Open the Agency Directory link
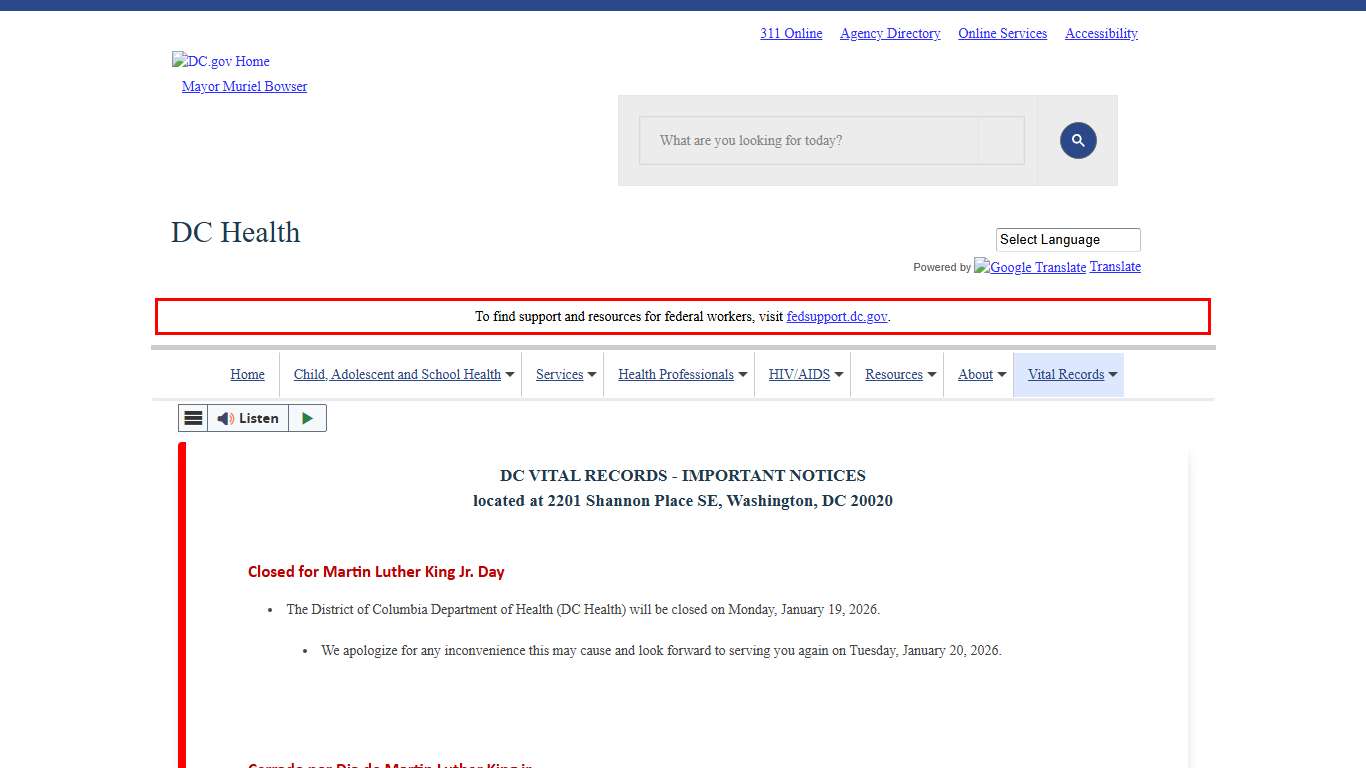Viewport: 1366px width, 768px height. (x=890, y=34)
